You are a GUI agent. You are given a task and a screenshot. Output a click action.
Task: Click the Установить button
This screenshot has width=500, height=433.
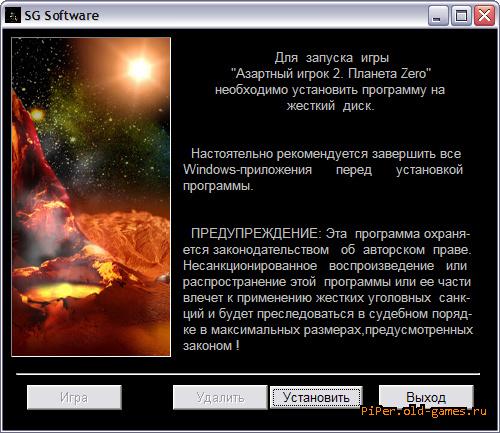(x=316, y=397)
